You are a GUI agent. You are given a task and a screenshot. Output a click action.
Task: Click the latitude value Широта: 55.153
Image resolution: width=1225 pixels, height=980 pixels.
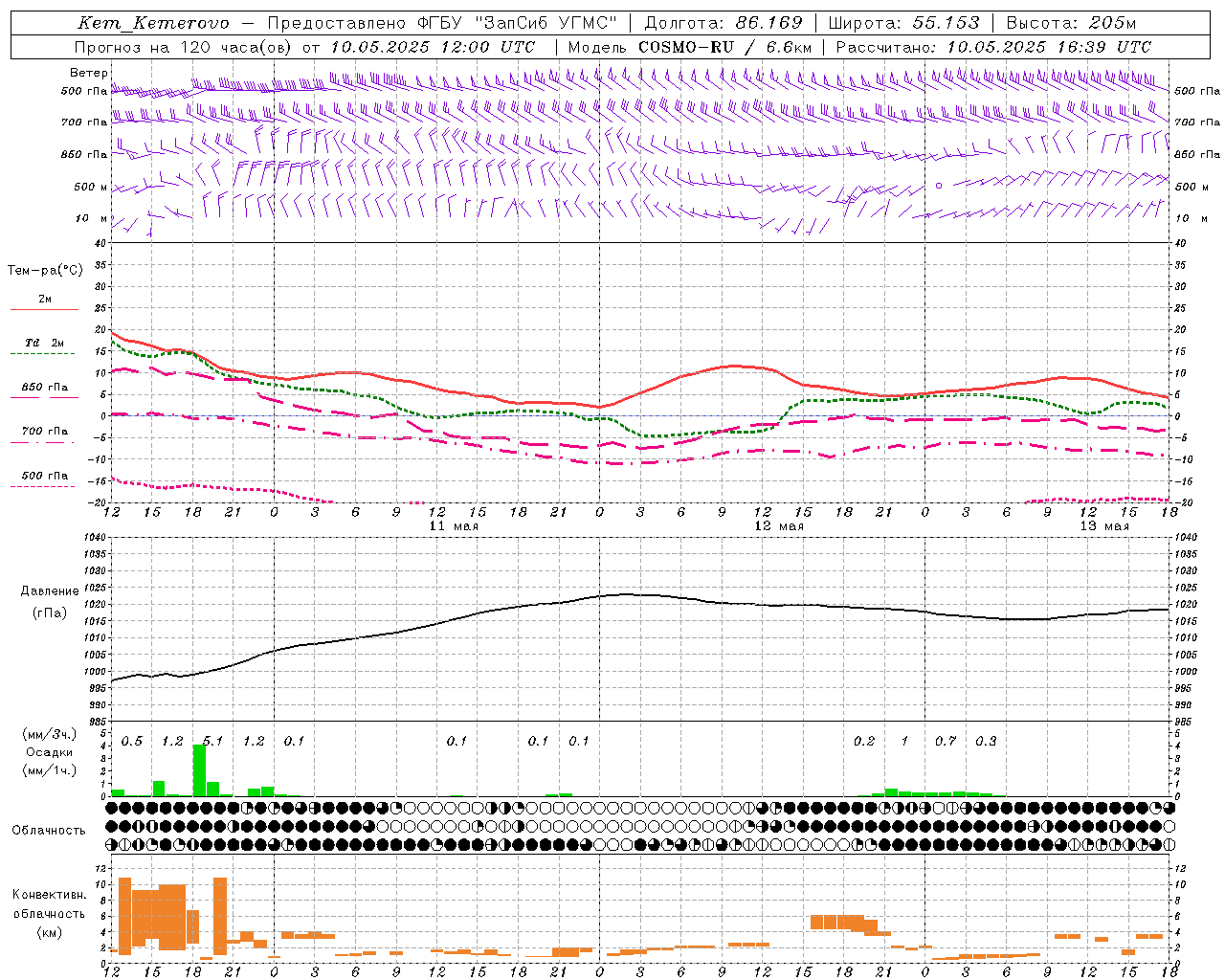pyautogui.click(x=904, y=23)
